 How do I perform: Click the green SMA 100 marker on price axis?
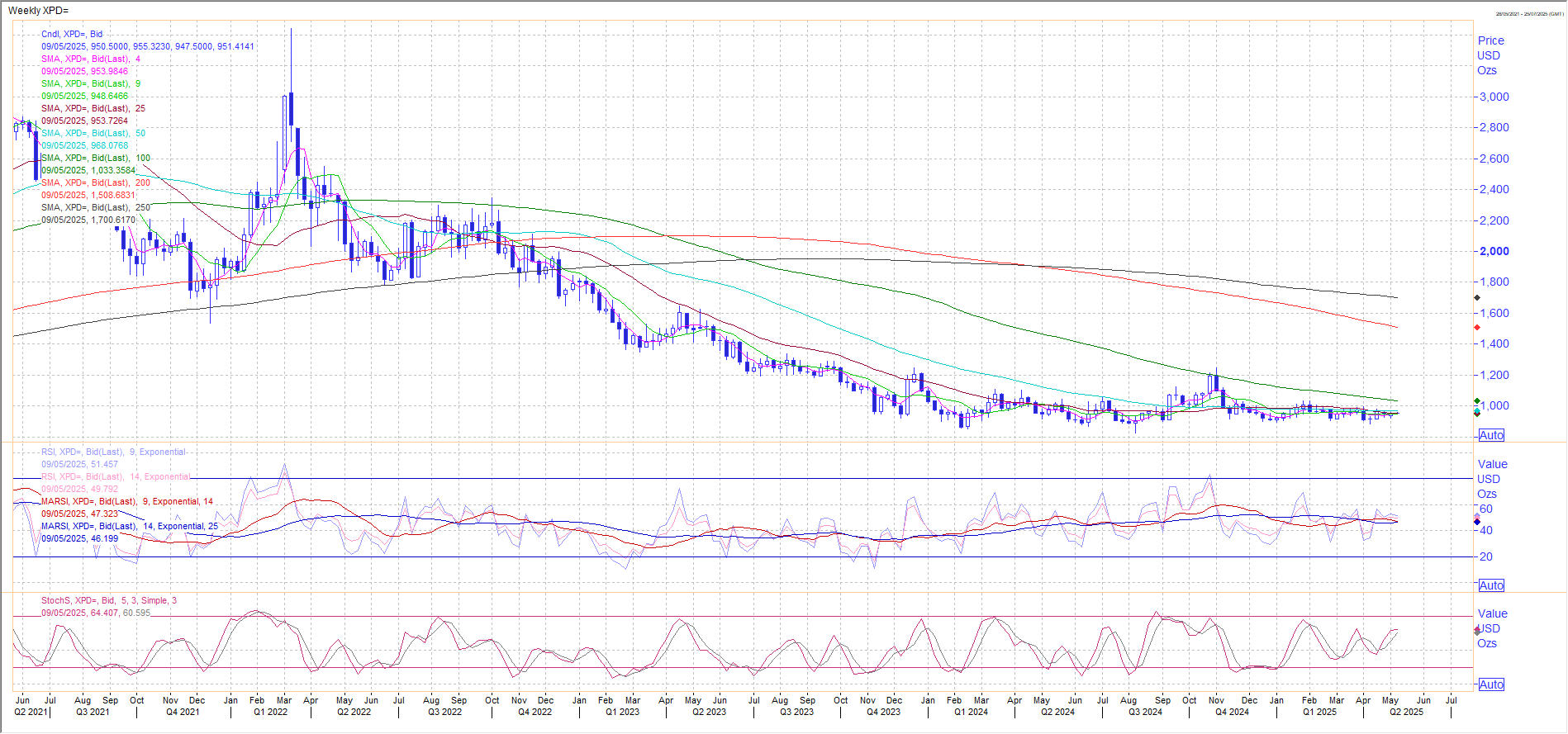pyautogui.click(x=1477, y=400)
